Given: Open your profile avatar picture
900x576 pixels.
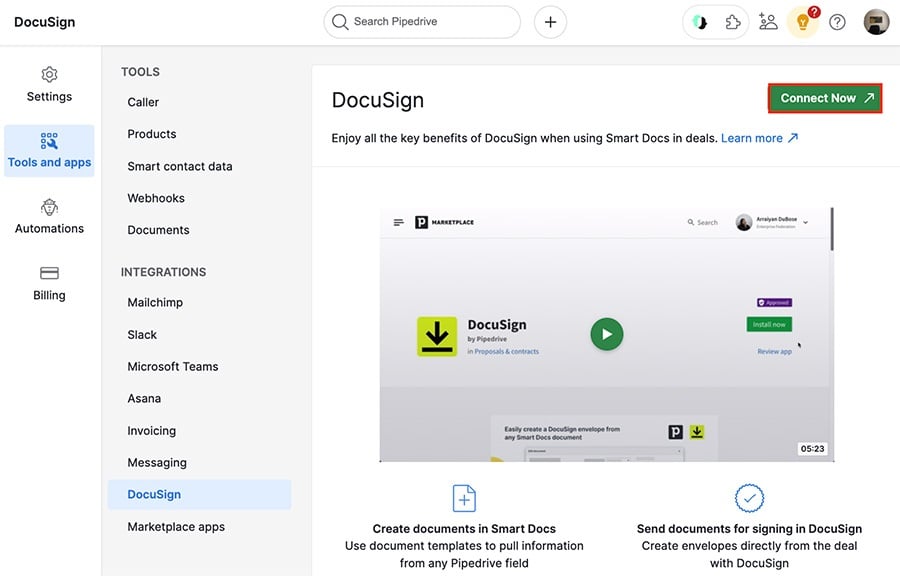Looking at the screenshot, I should click(876, 21).
